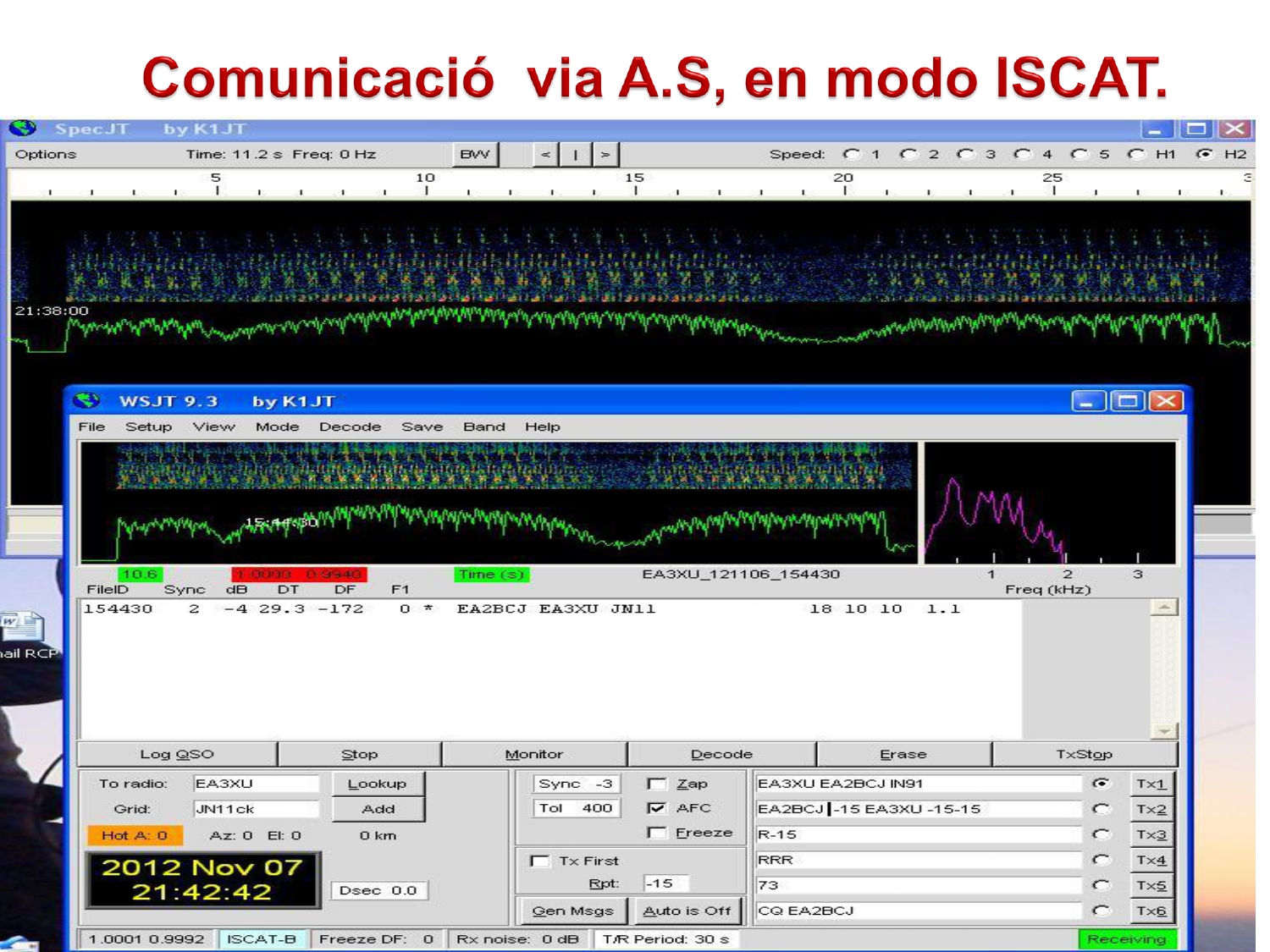Open the Mode menu
This screenshot has height=952, width=1270.
[277, 426]
